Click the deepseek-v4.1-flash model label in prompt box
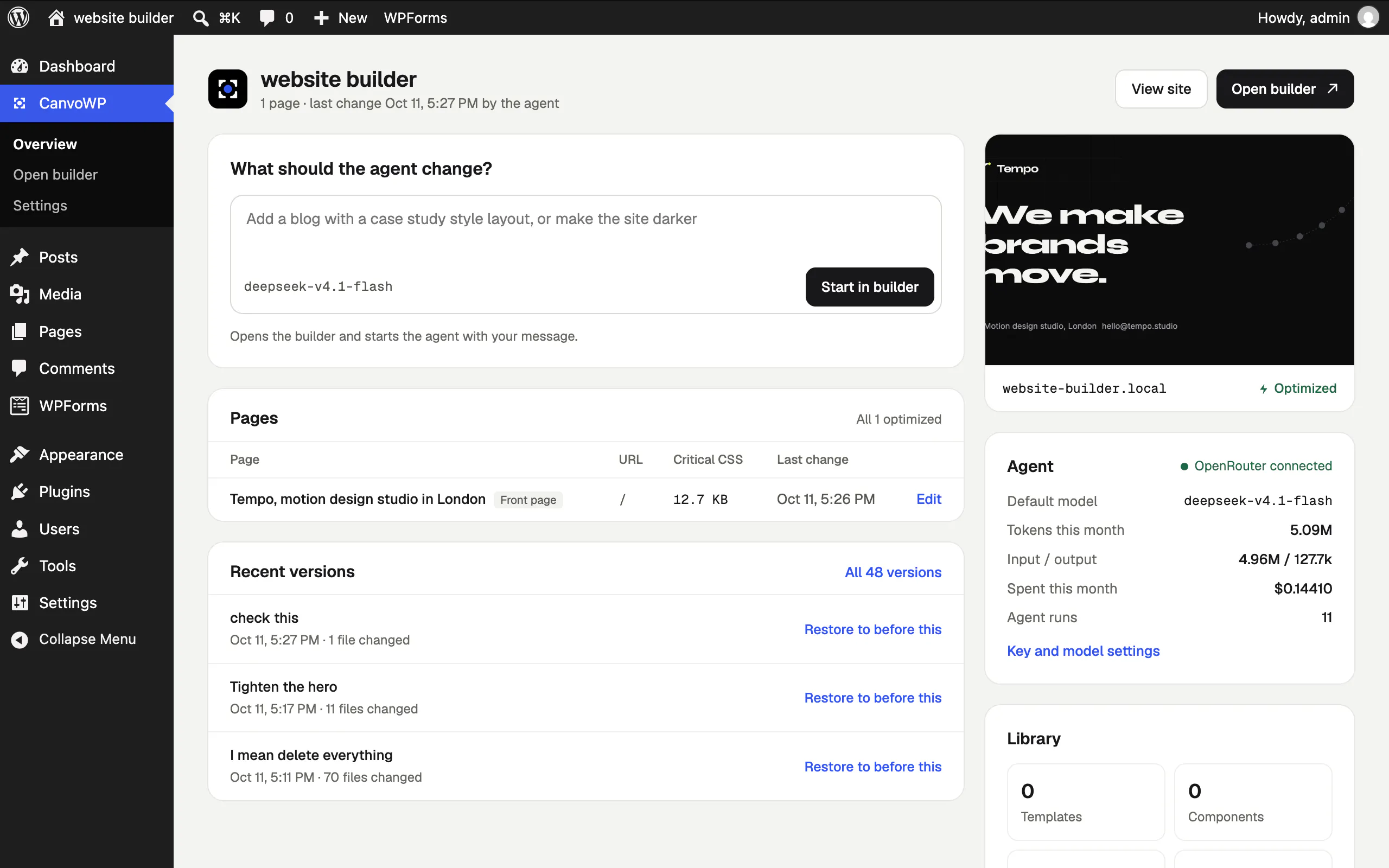The height and width of the screenshot is (868, 1389). pyautogui.click(x=318, y=286)
